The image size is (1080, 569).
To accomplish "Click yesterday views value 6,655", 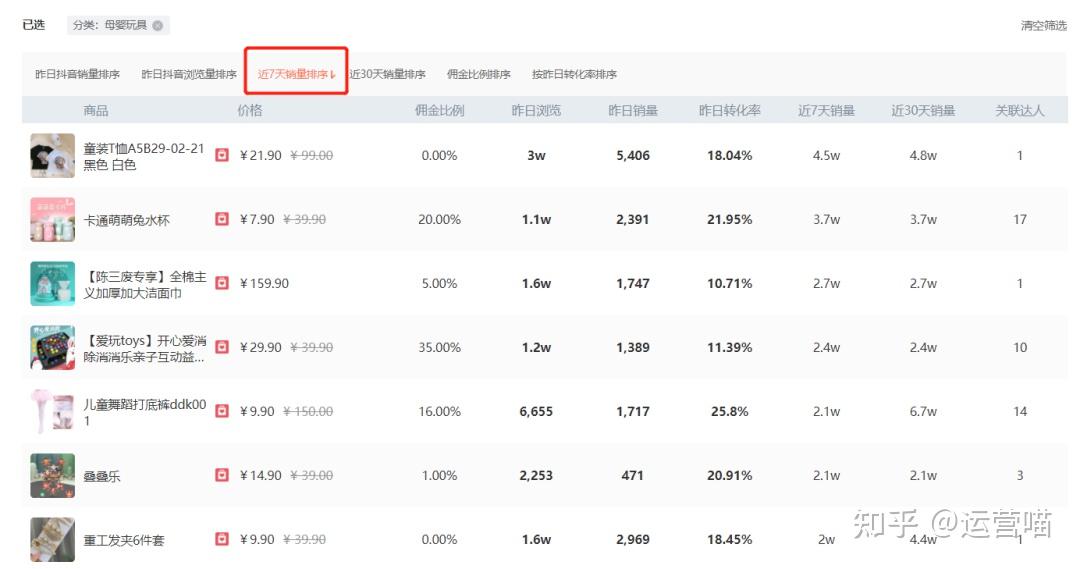I will coord(536,411).
